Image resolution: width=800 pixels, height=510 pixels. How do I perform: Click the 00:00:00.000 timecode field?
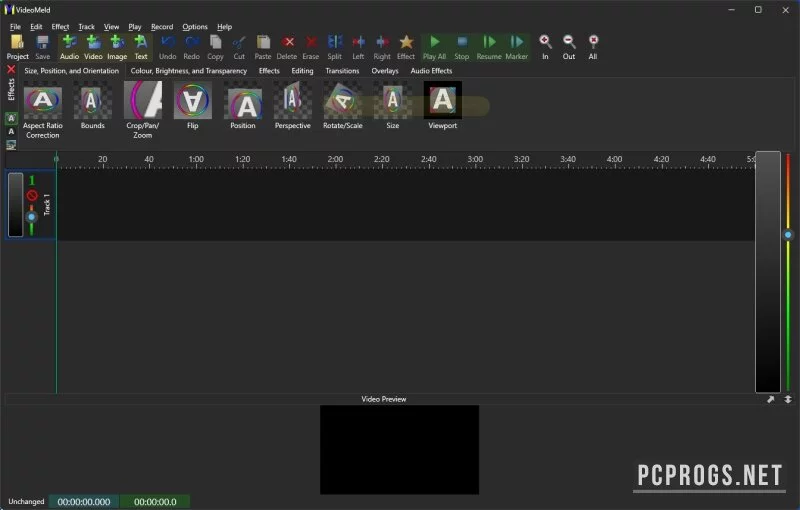click(x=84, y=502)
